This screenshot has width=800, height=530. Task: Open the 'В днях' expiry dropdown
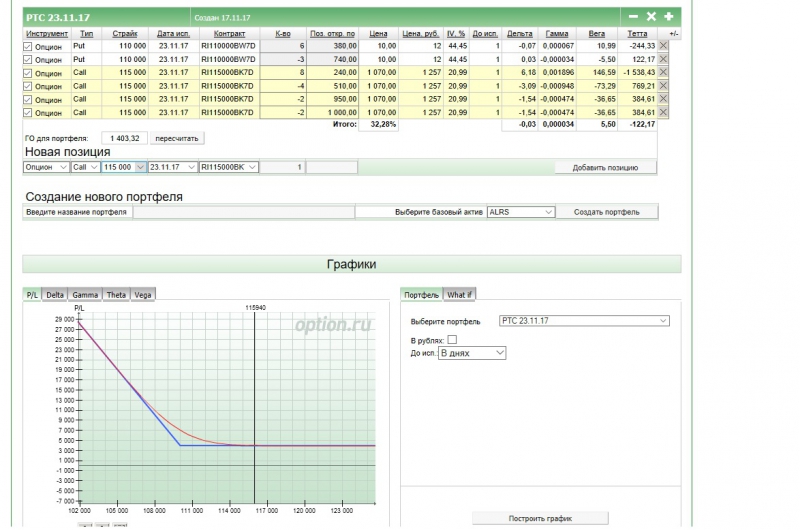coord(473,353)
